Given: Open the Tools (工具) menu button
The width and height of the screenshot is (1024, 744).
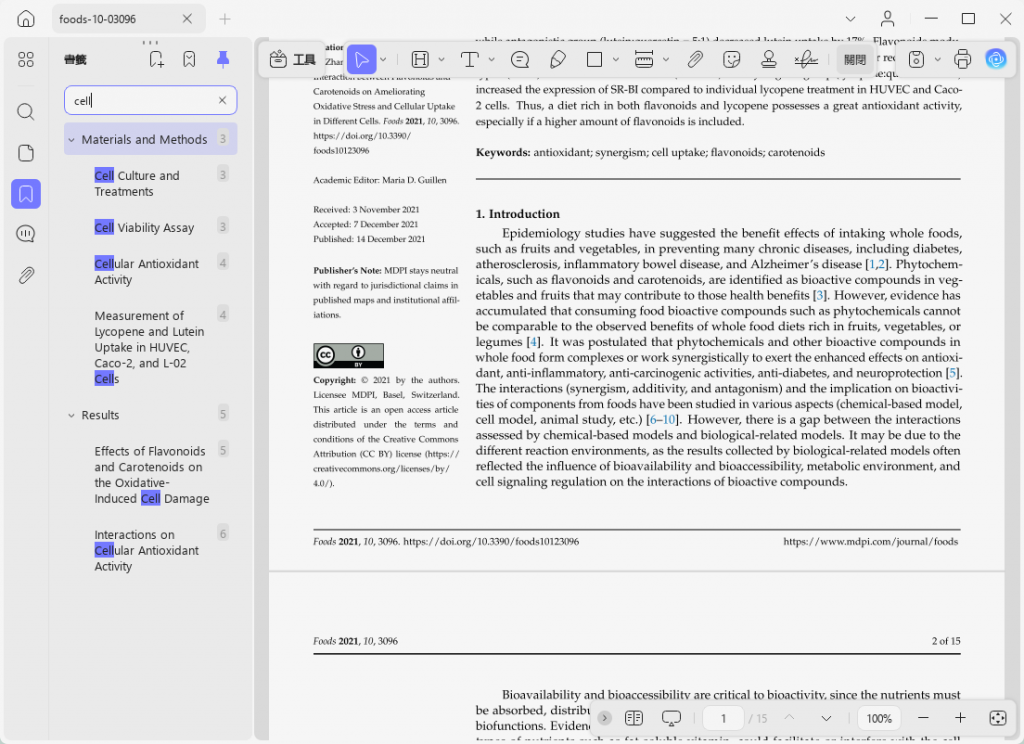Looking at the screenshot, I should pos(292,59).
